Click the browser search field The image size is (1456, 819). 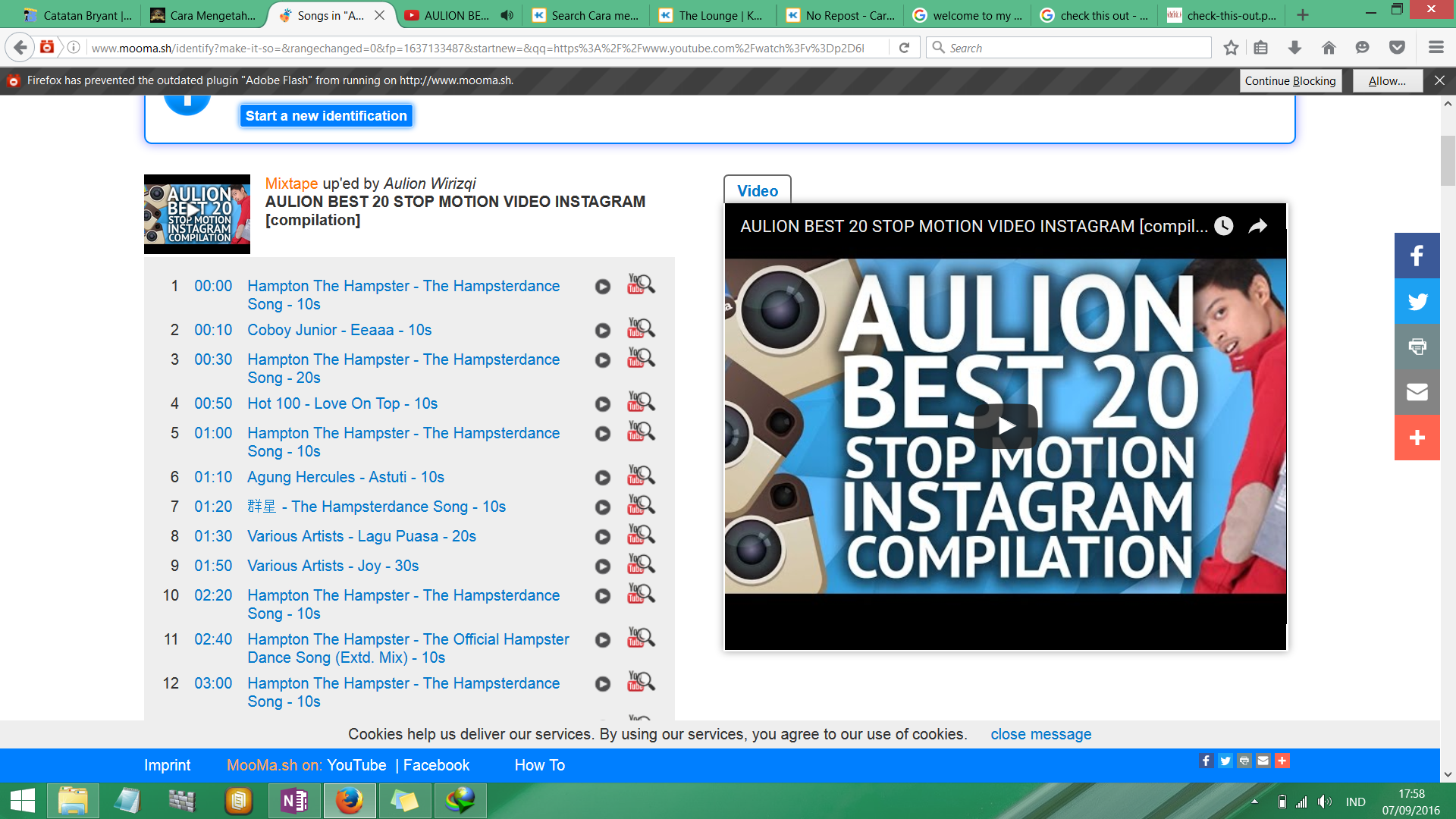click(x=1069, y=48)
